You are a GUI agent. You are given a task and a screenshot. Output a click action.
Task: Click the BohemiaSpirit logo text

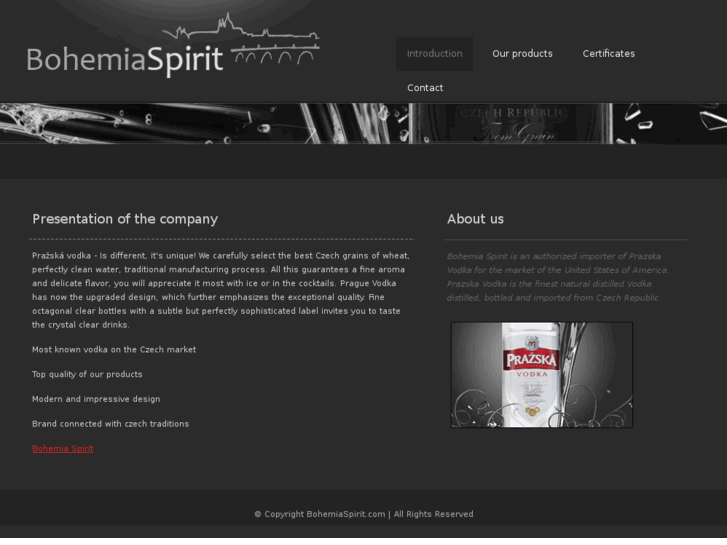(x=125, y=59)
